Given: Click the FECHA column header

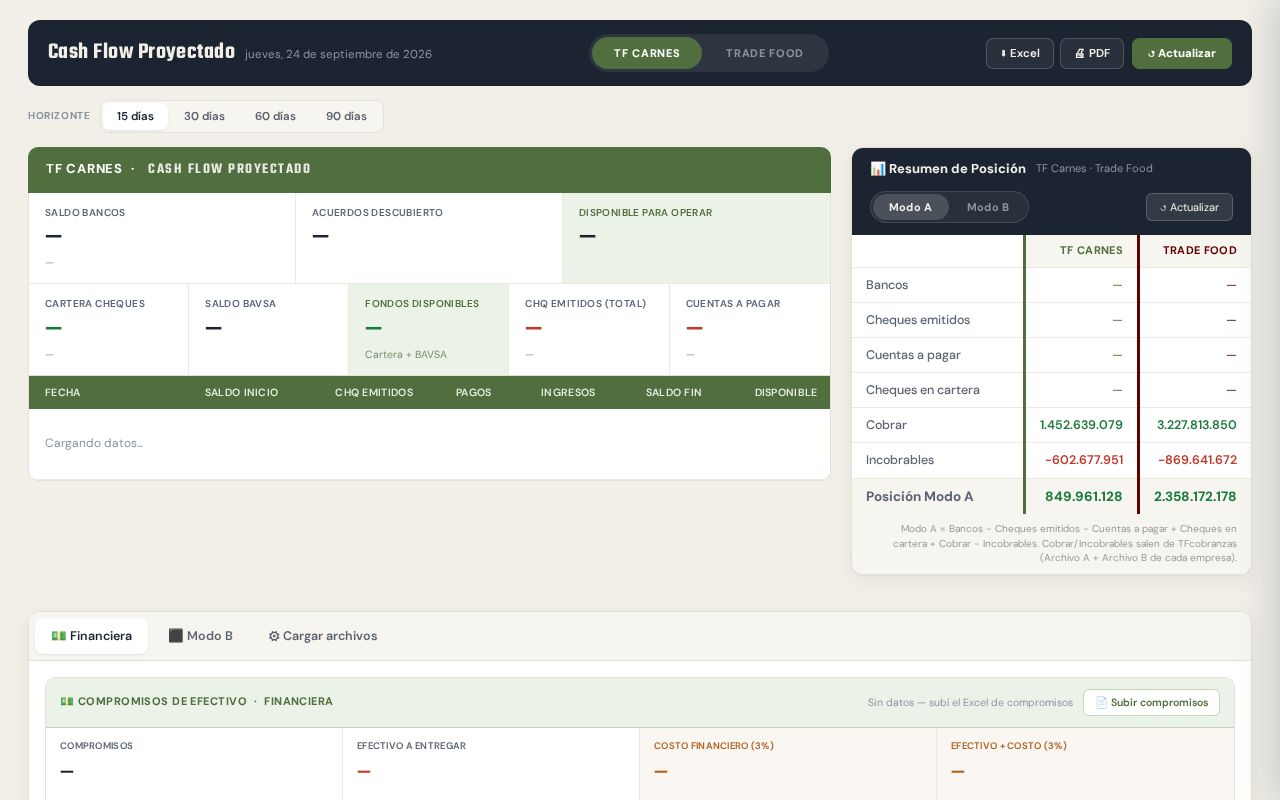Looking at the screenshot, I should (62, 392).
